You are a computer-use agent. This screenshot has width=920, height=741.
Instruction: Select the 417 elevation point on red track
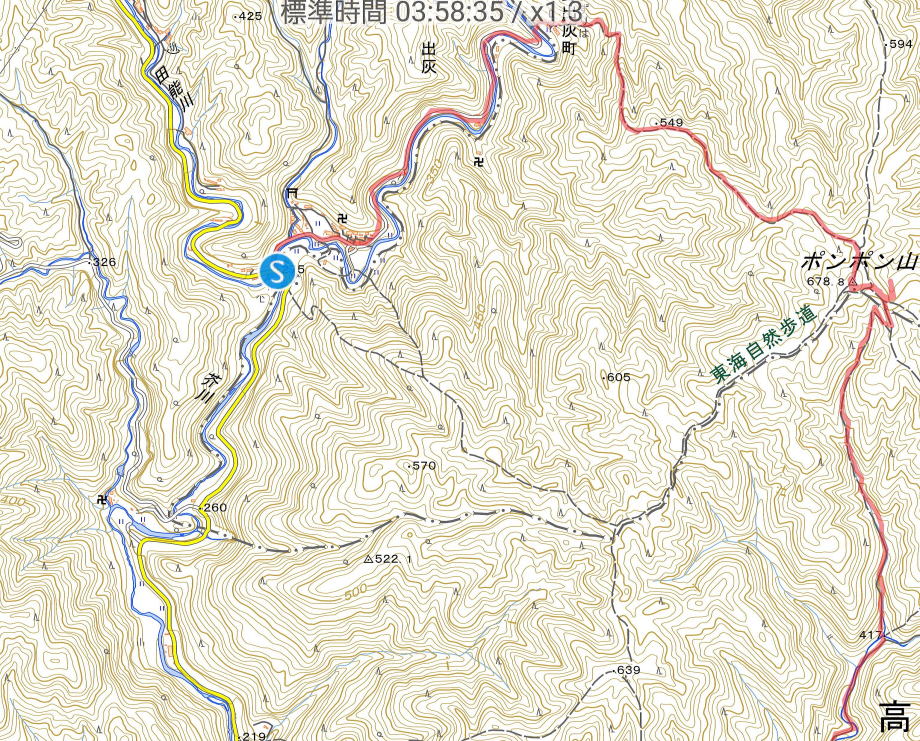873,635
